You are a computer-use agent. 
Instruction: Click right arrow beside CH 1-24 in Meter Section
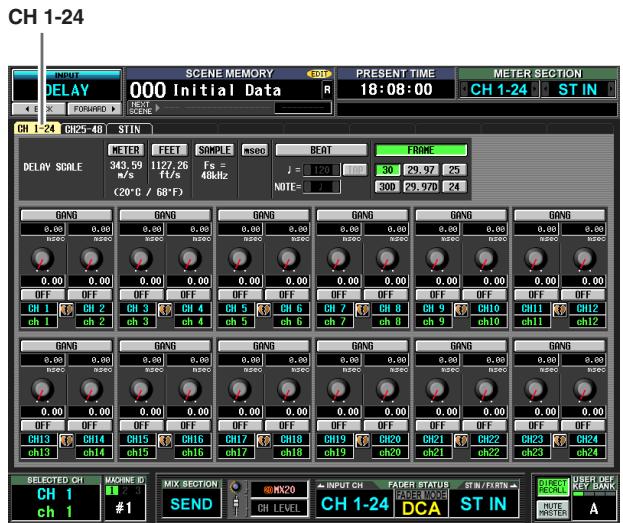(x=535, y=89)
